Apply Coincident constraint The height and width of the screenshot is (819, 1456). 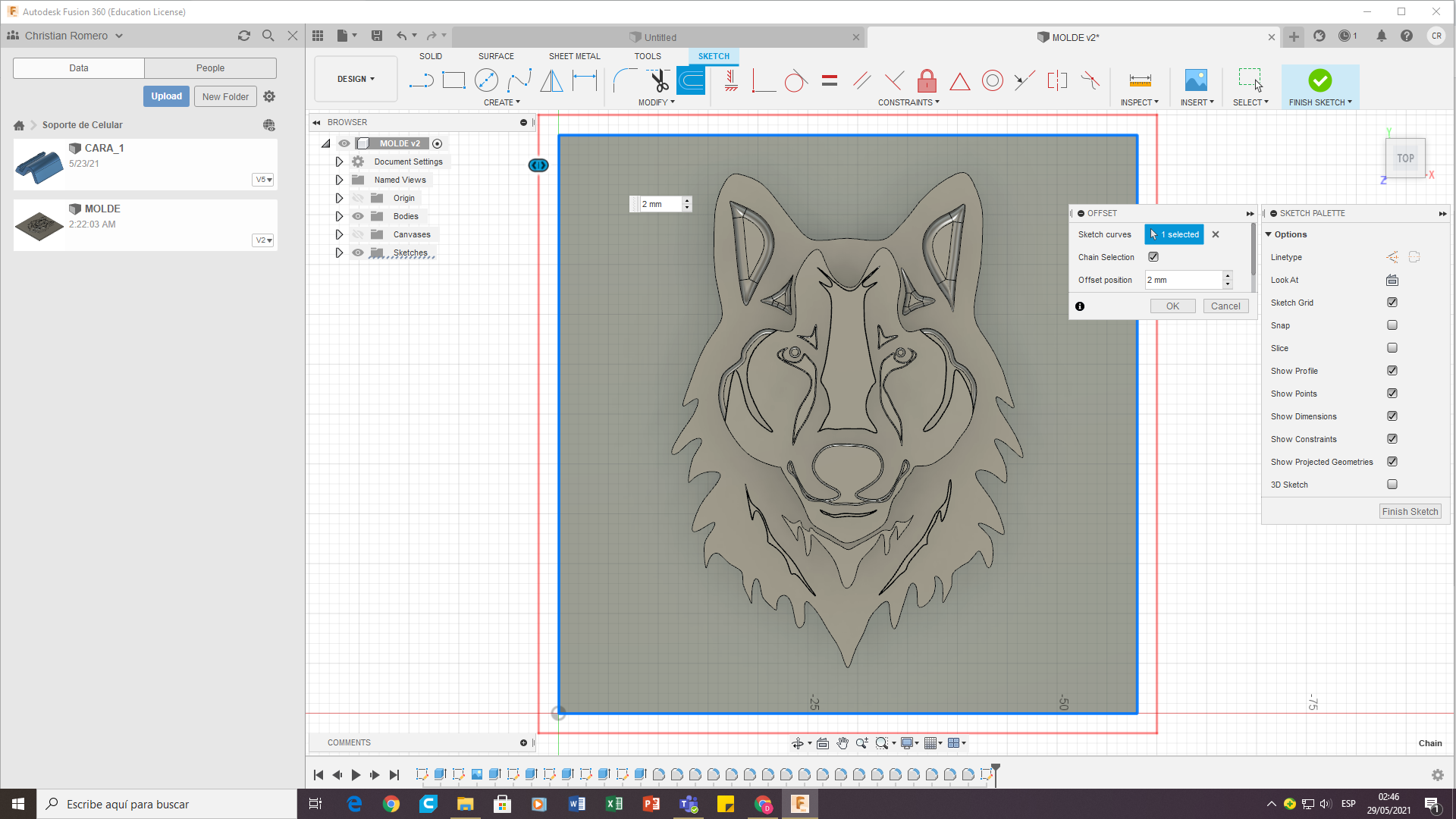[x=764, y=80]
